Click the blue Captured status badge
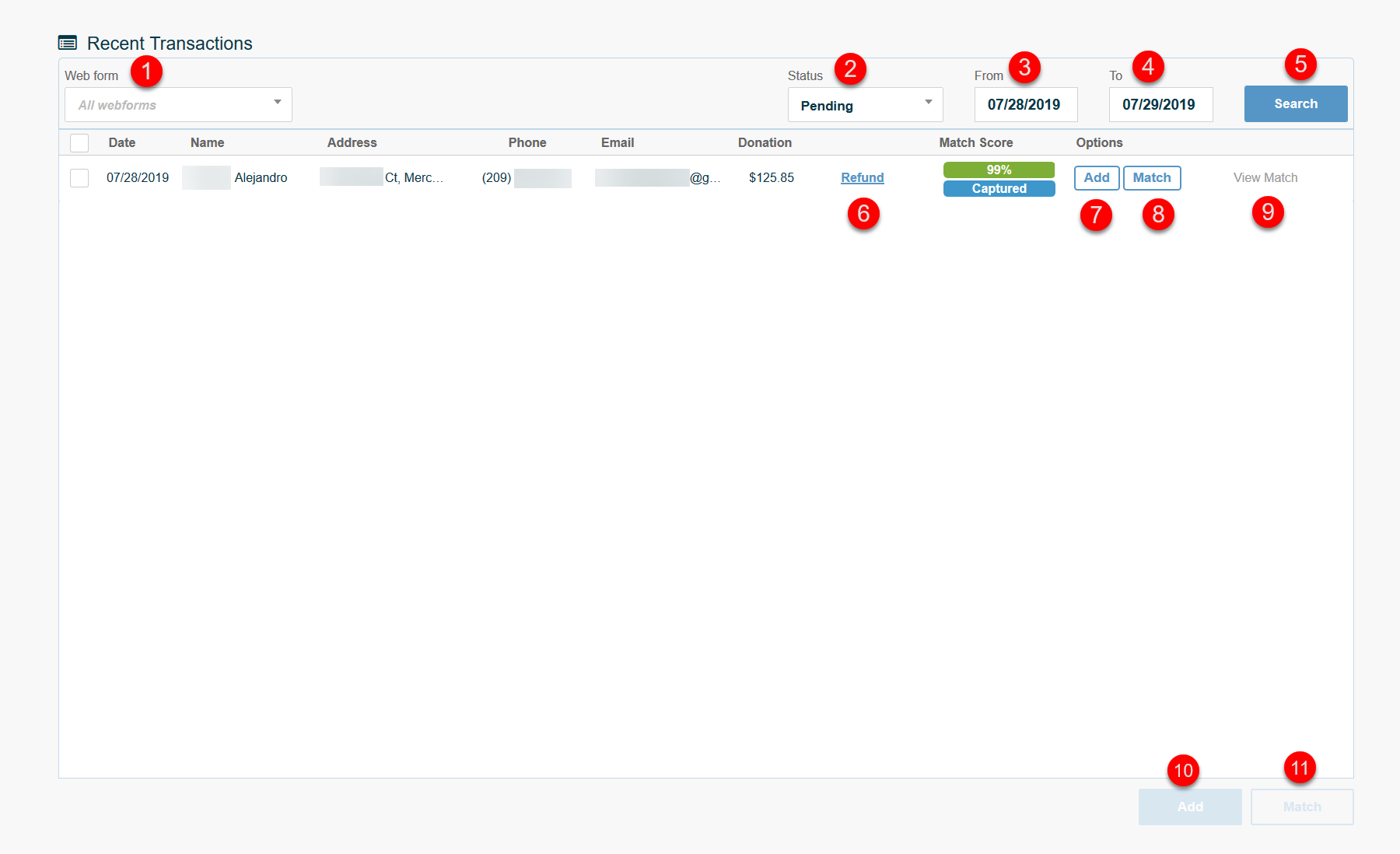This screenshot has width=1400, height=854. tap(999, 188)
